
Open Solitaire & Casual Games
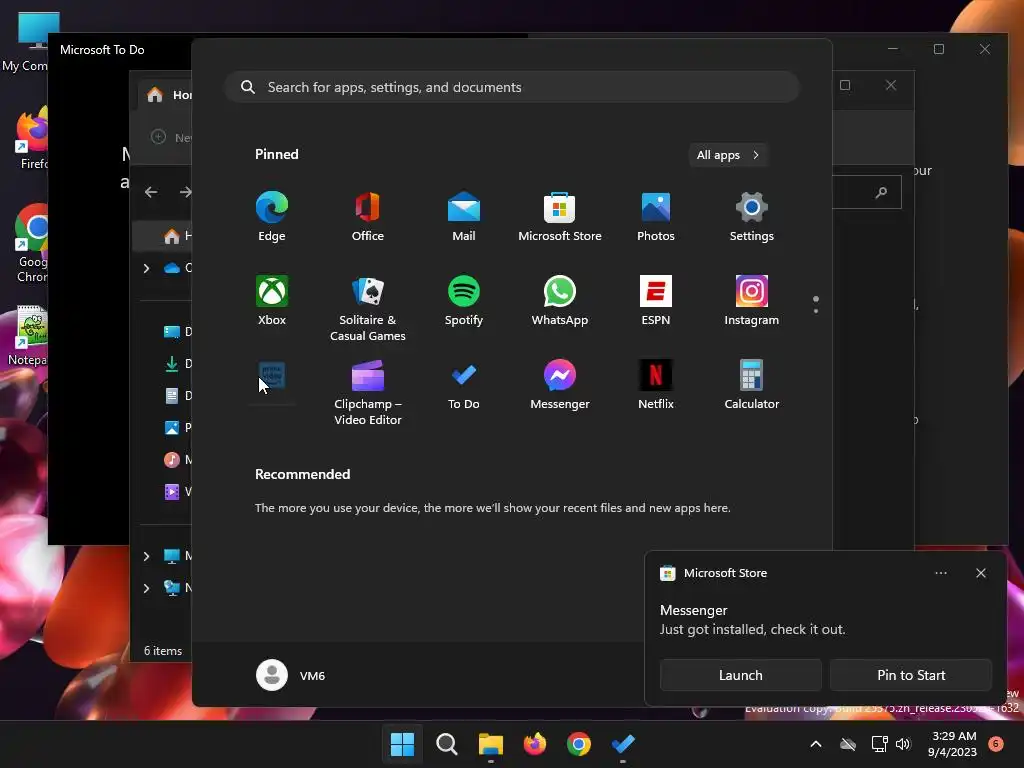pos(368,308)
